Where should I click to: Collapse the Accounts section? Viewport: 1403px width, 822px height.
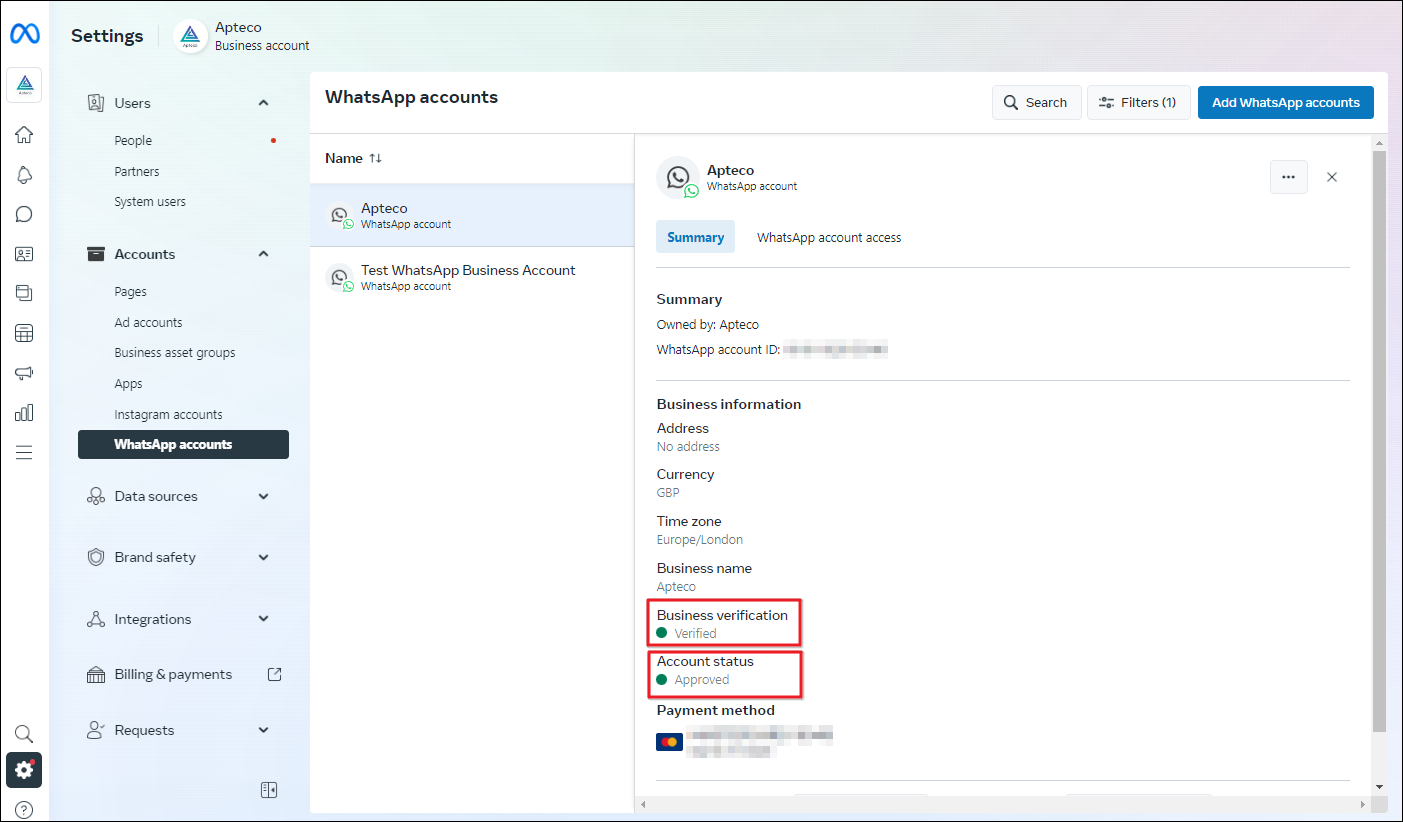(264, 254)
